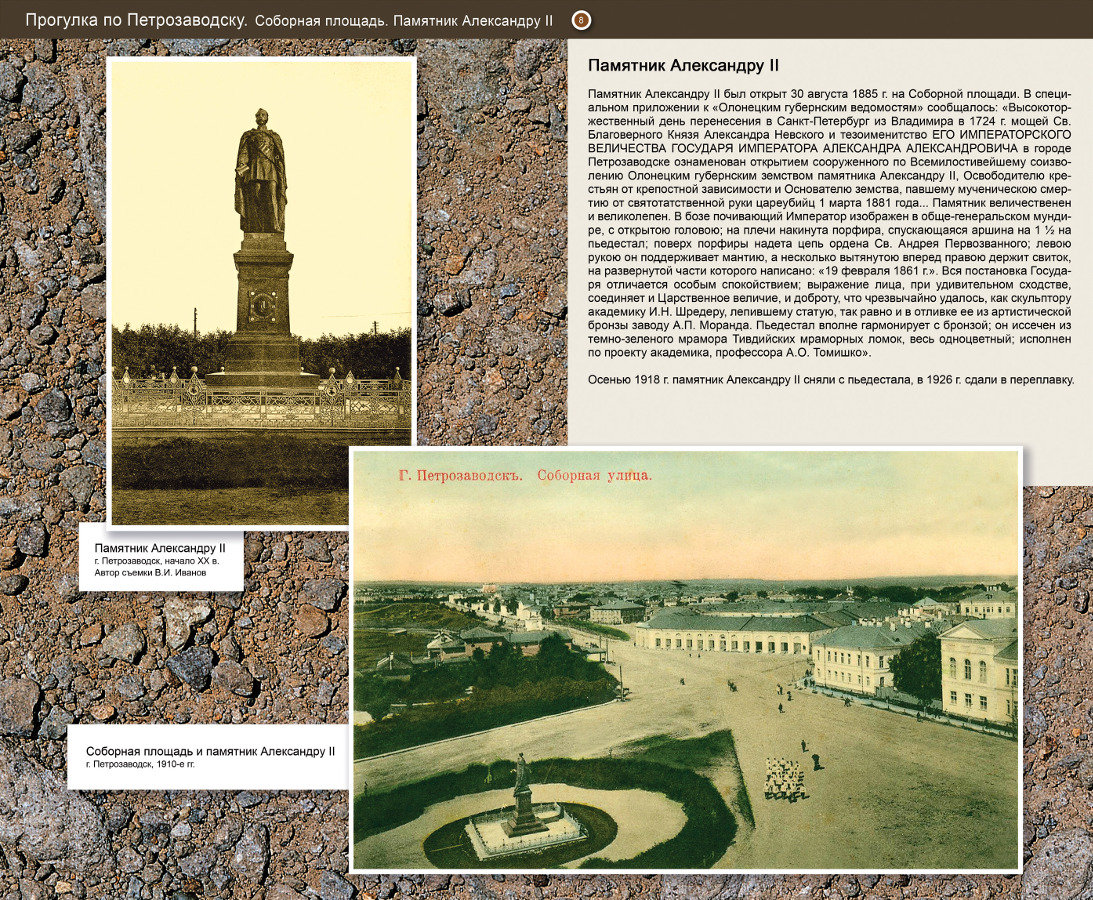Click header subtitle 'Соборная площадь. Памятник Александру II'
The height and width of the screenshot is (900, 1093).
pyautogui.click(x=404, y=21)
